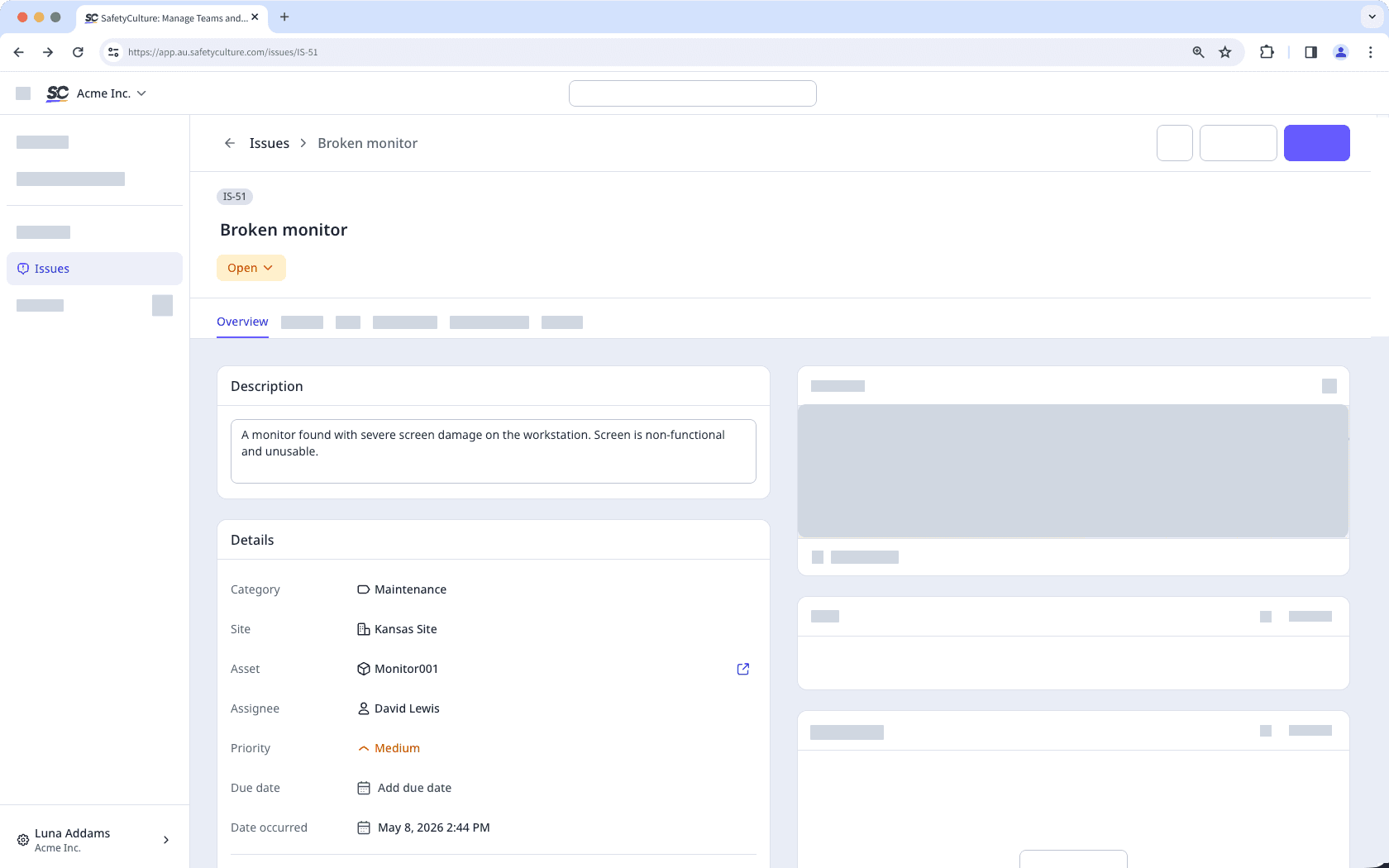Open the Acme Inc. organization dropdown
Screen dimensions: 1389x868
(x=112, y=93)
